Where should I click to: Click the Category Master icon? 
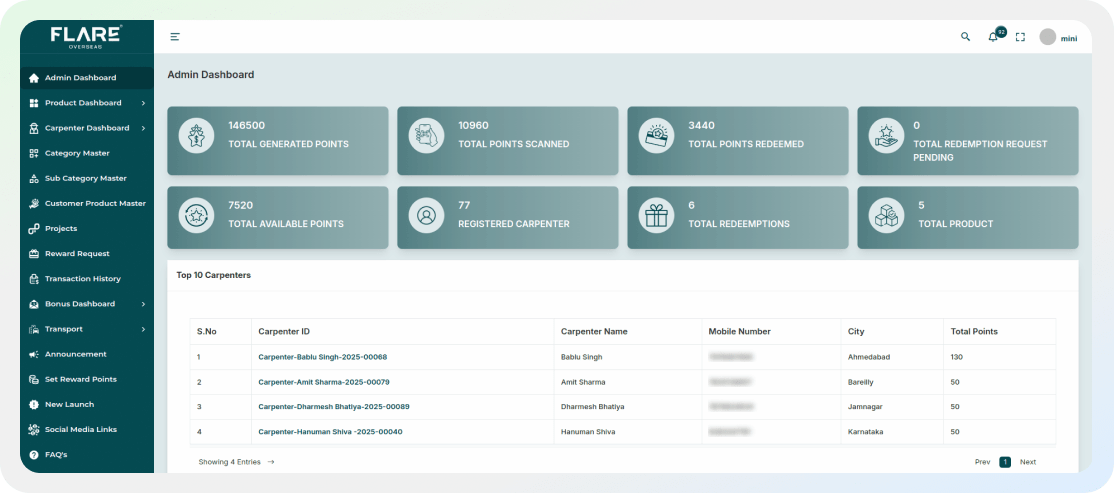tap(33, 153)
